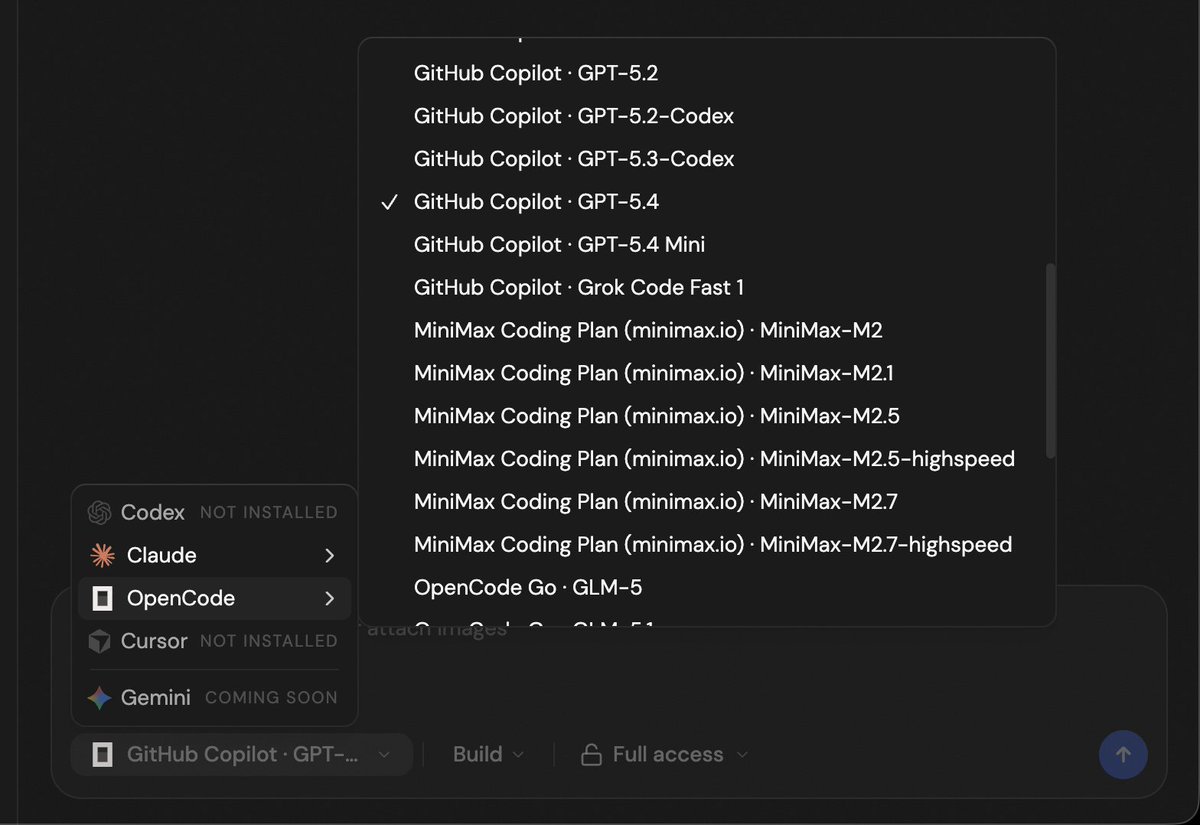Screen dimensions: 1200x825
Task: Click the Claude provider entry
Action: (214, 555)
